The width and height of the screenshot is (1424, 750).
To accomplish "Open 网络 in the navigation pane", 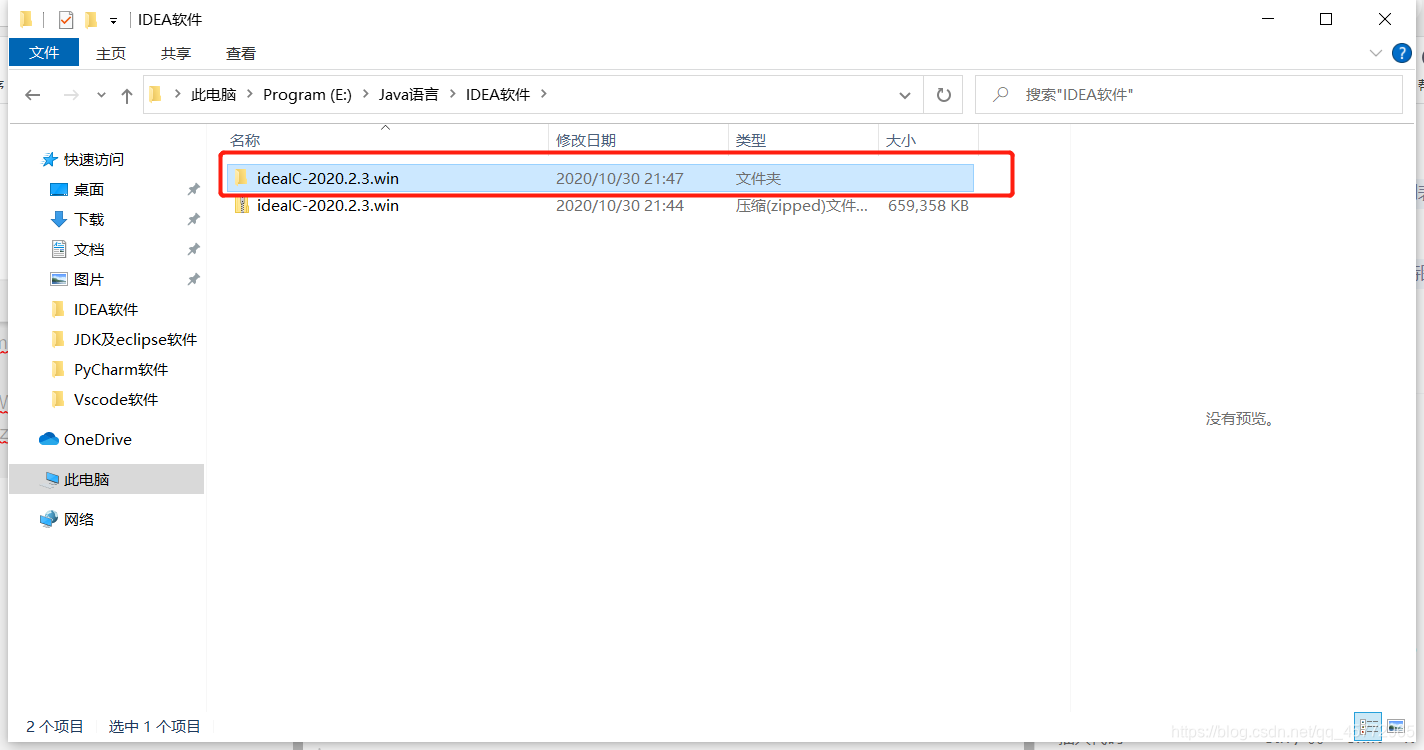I will (79, 519).
